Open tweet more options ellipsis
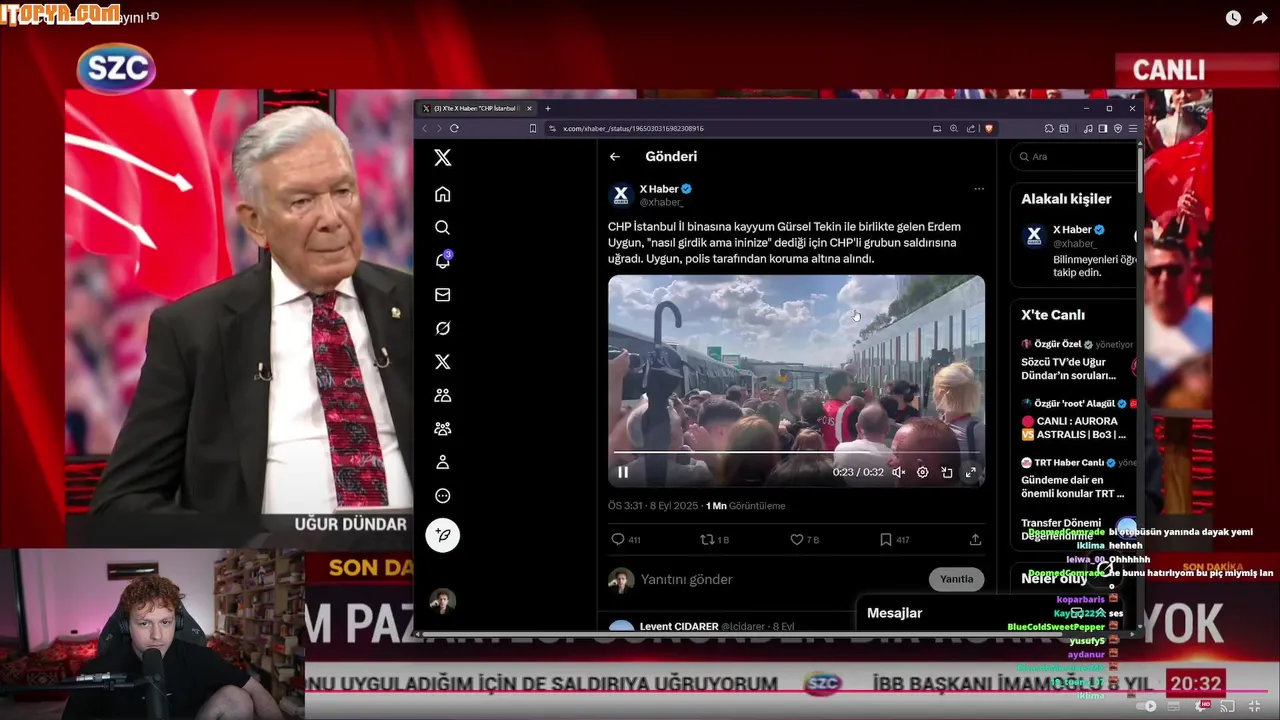The image size is (1280, 720). [979, 189]
